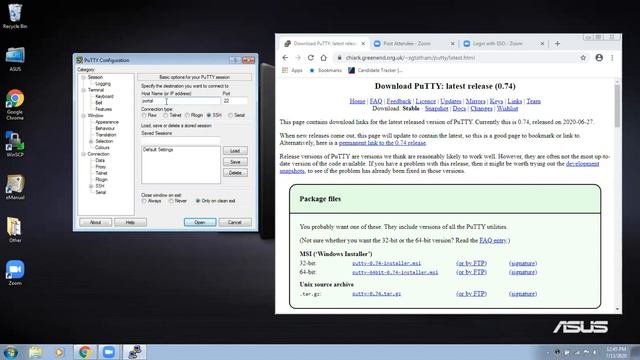Select the PuTTY taskbar icon
Screen dimensions: 640x360
click(x=134, y=352)
